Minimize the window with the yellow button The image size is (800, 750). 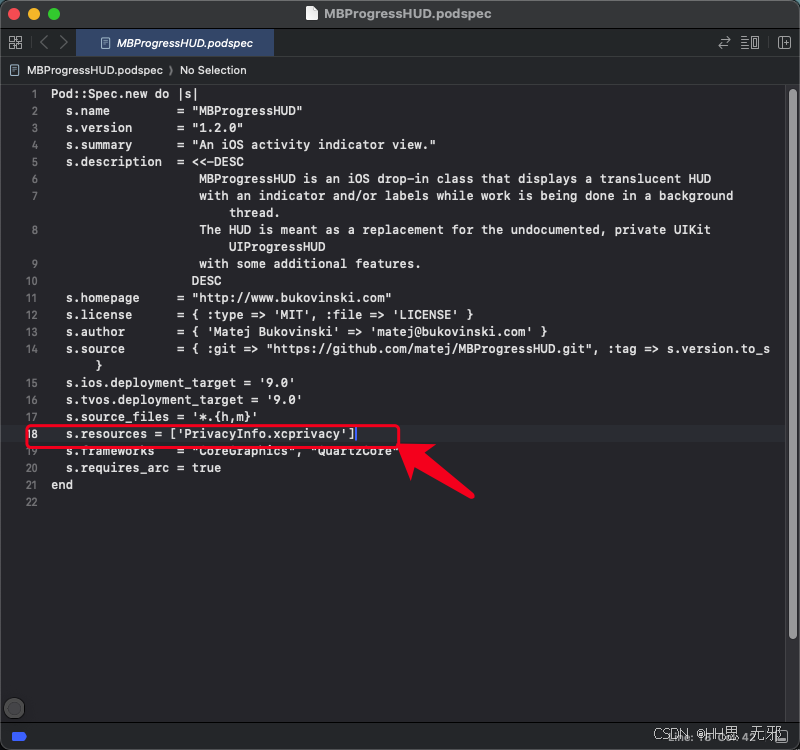[34, 14]
